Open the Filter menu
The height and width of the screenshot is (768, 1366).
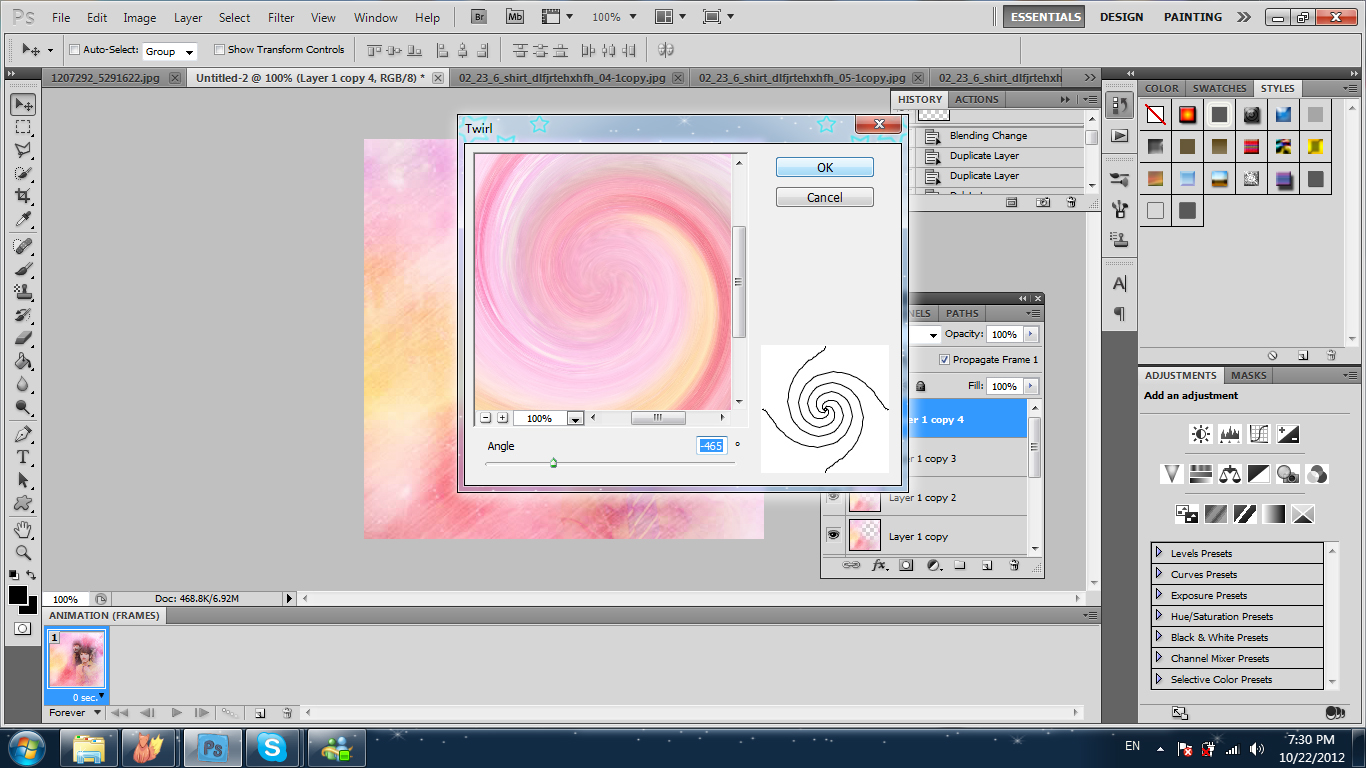pyautogui.click(x=281, y=18)
